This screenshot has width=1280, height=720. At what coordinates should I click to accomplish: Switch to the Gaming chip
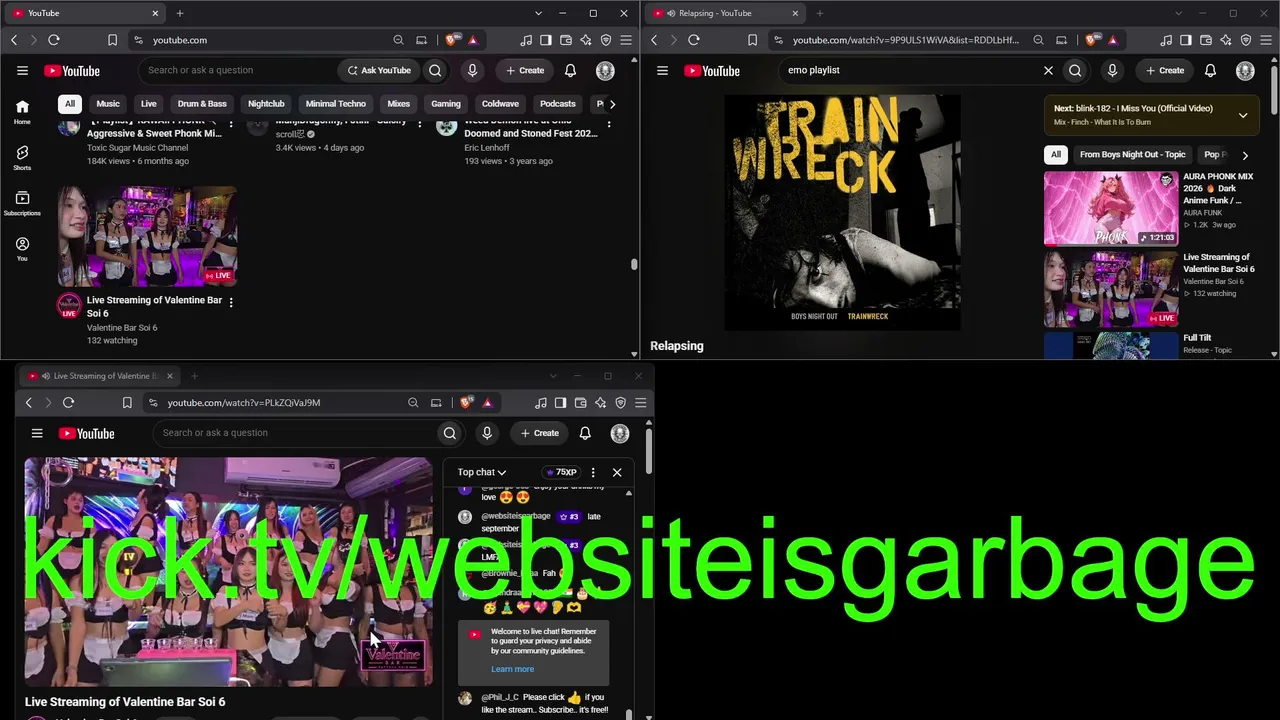[446, 104]
